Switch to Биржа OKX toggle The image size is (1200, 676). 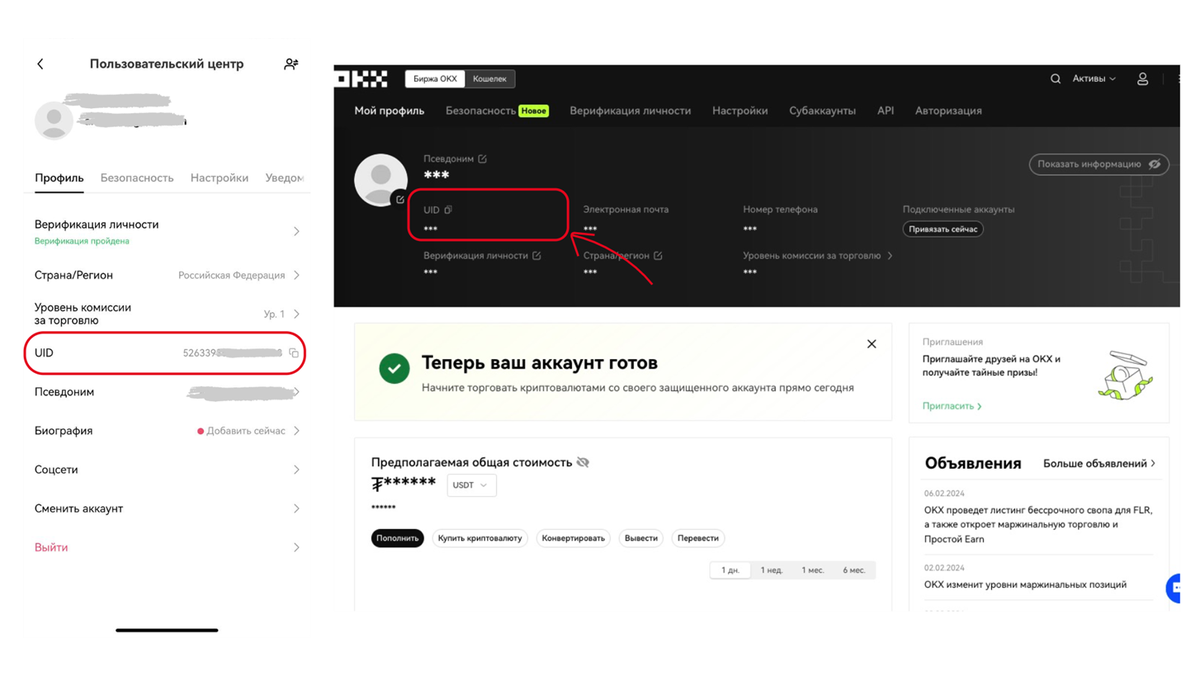(435, 79)
